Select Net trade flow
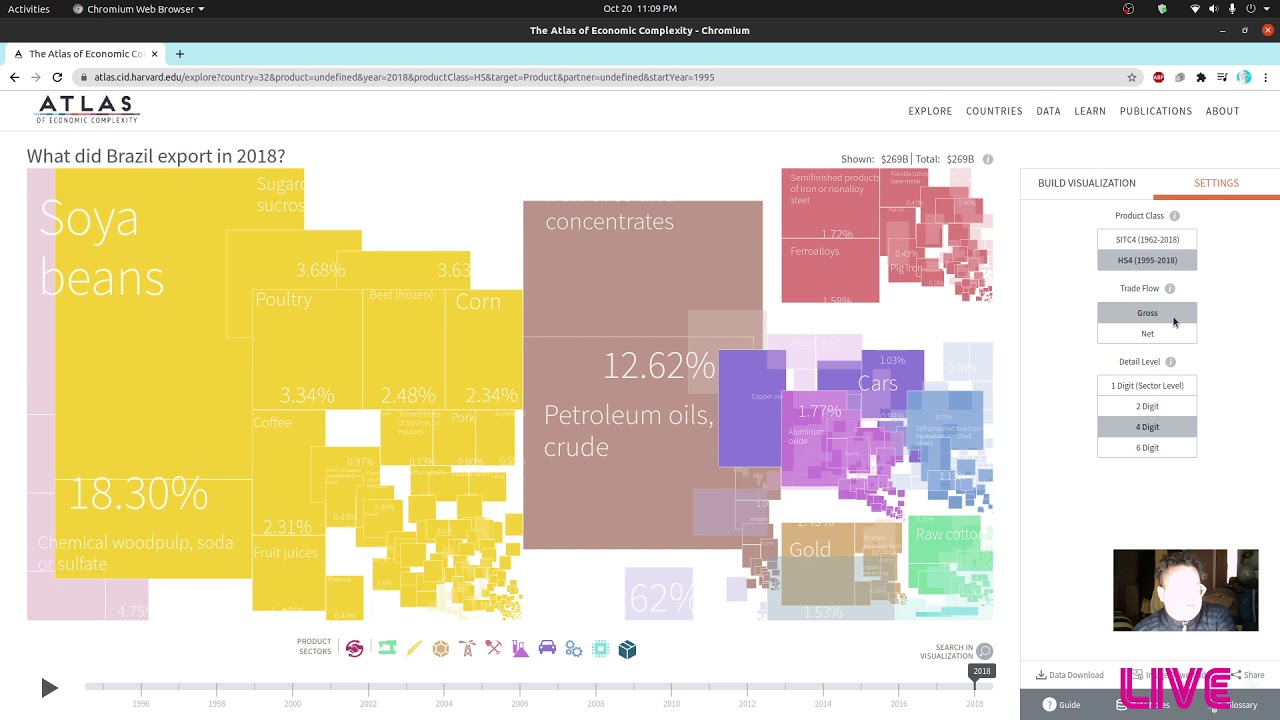This screenshot has height=720, width=1280. point(1147,334)
